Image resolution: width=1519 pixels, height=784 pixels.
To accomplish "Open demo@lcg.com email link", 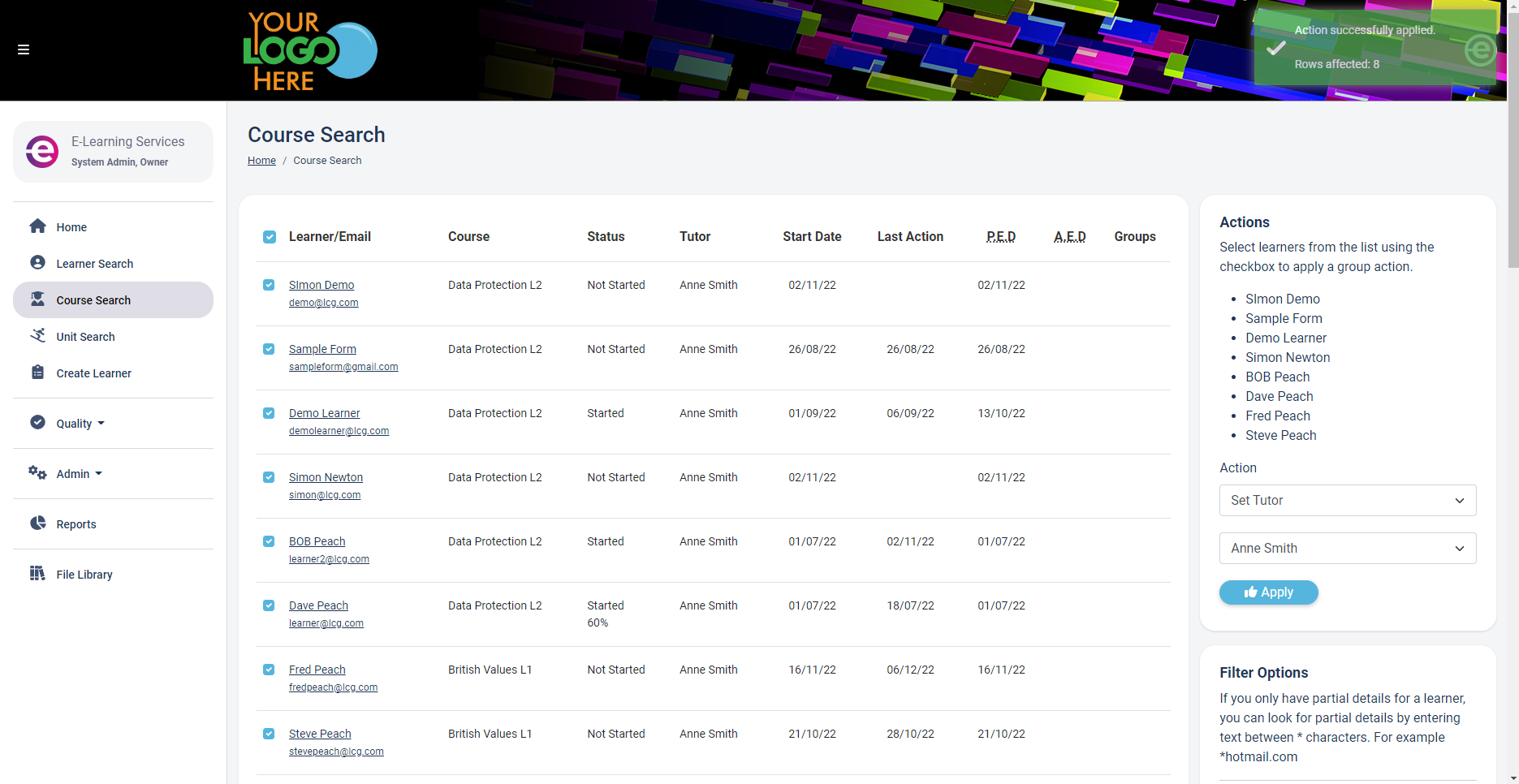I will [323, 303].
